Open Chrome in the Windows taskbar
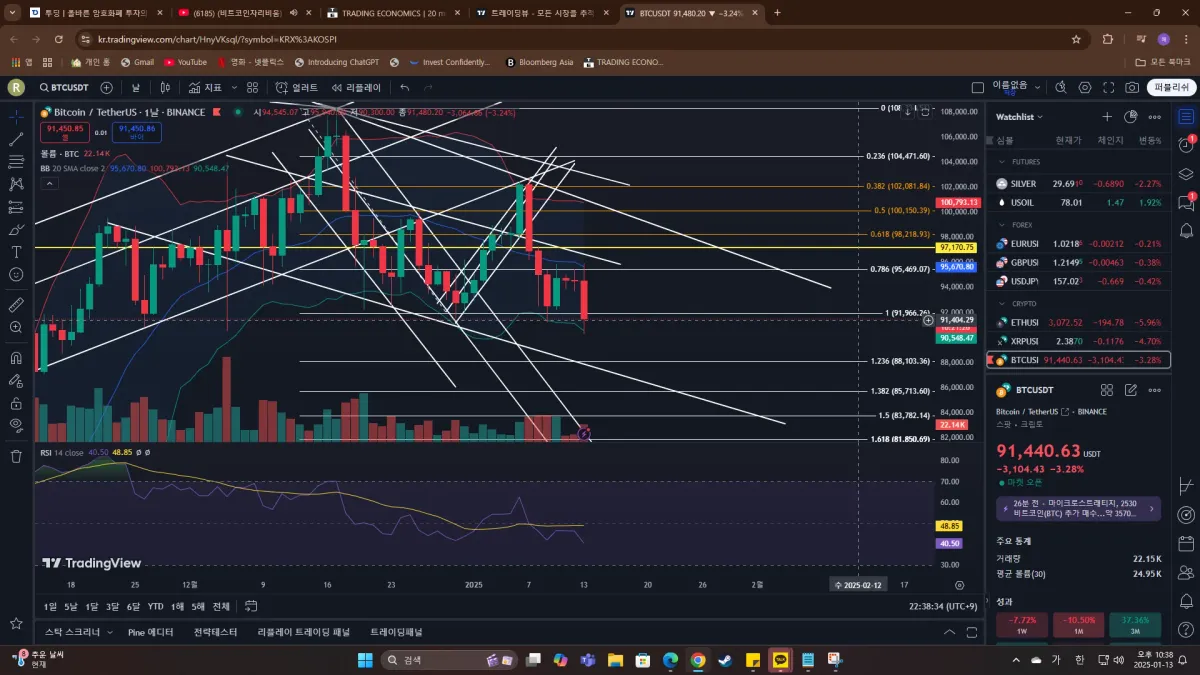 697,660
